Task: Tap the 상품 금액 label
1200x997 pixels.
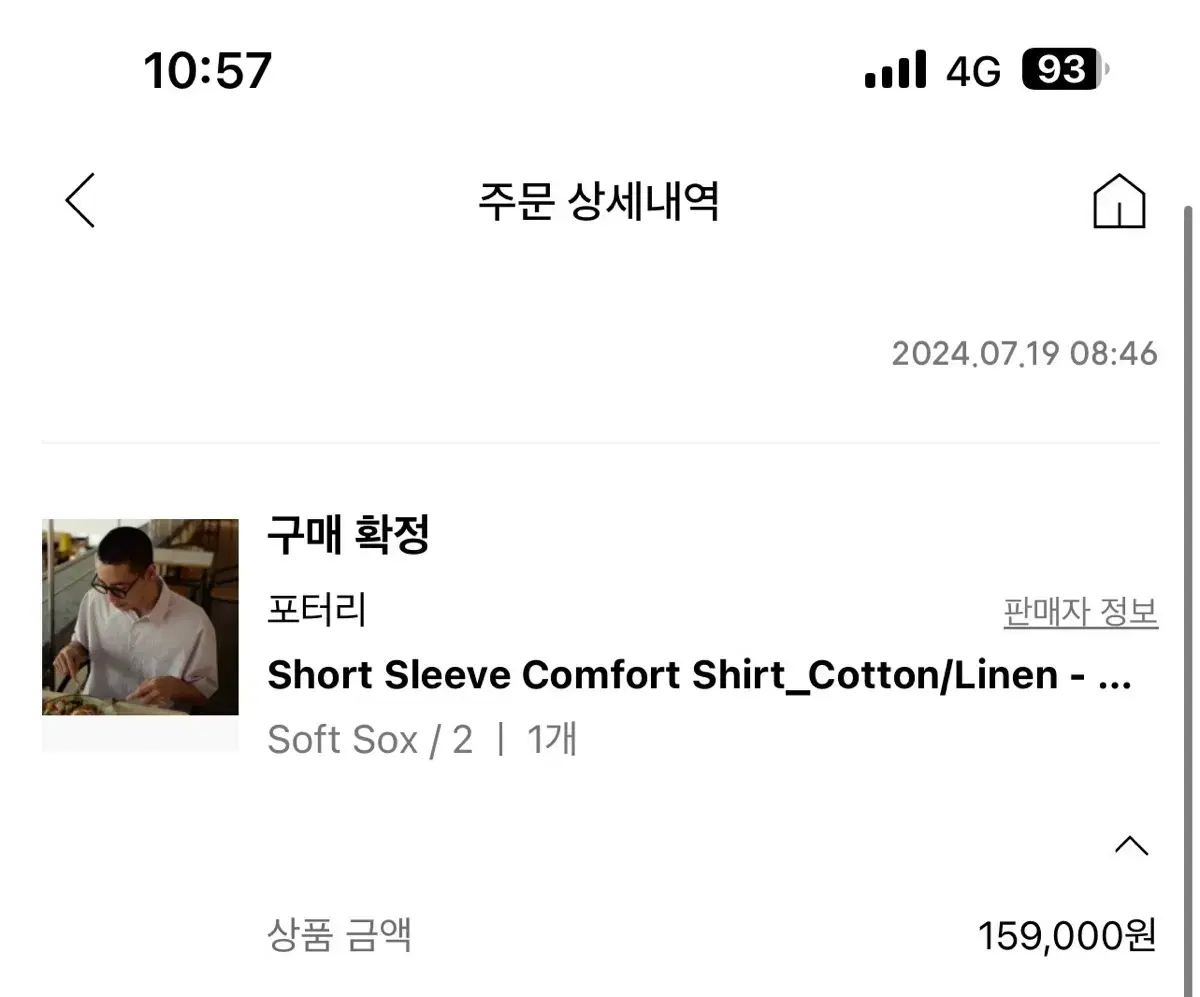Action: pyautogui.click(x=339, y=935)
